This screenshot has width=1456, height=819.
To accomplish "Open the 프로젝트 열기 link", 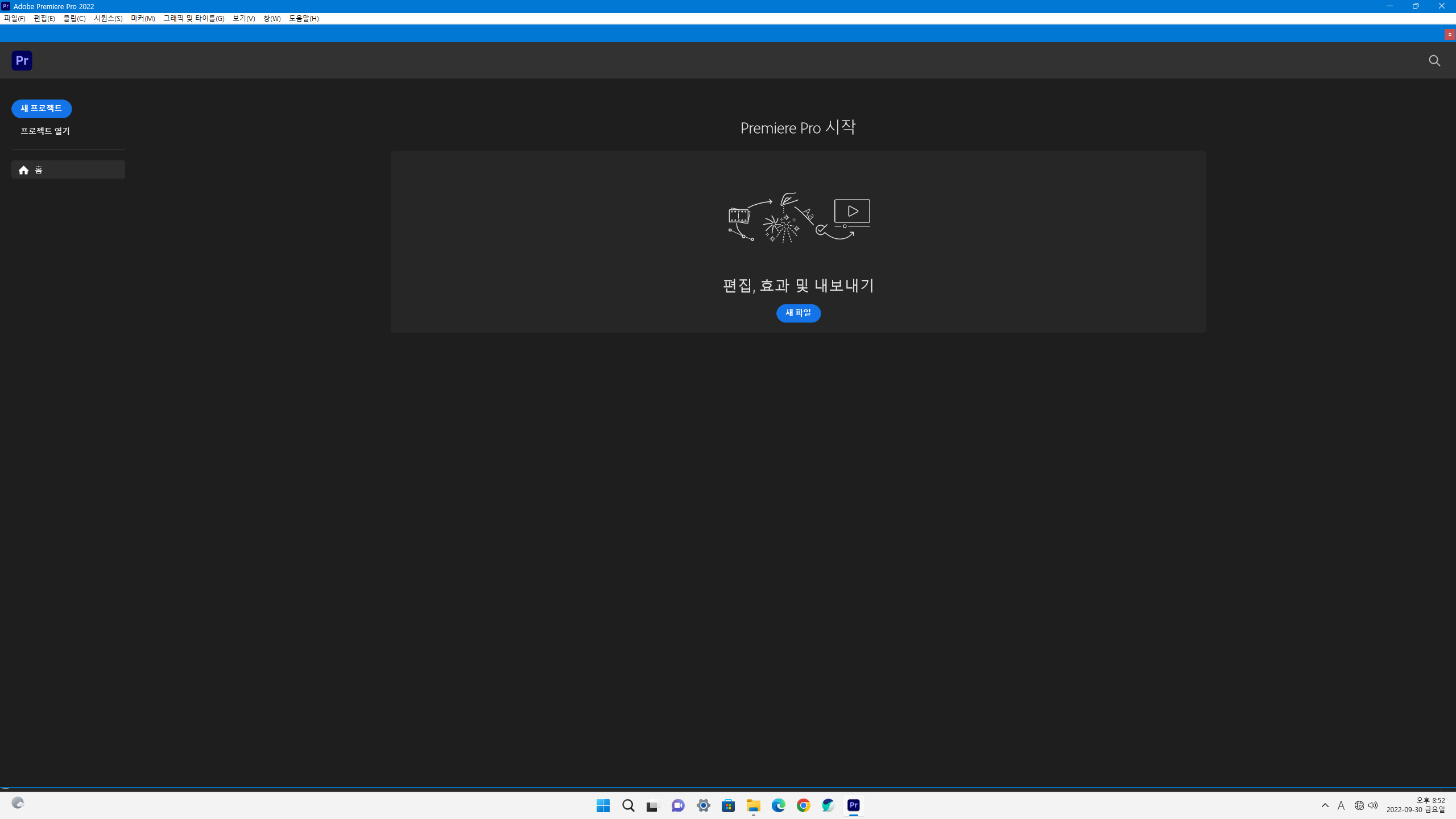I will (x=45, y=131).
